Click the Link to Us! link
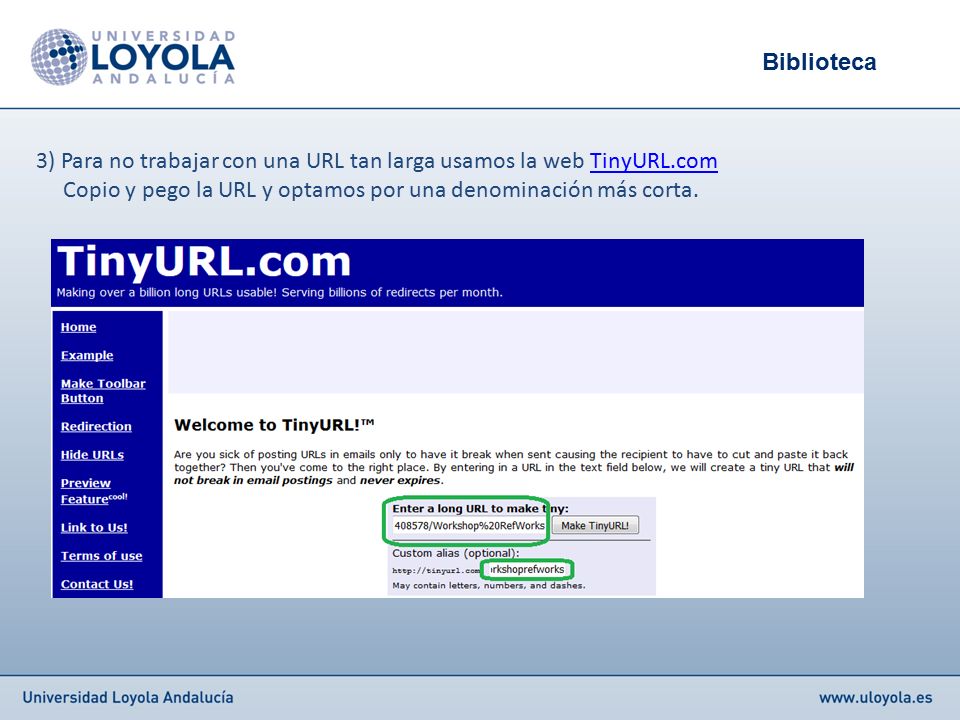Viewport: 960px width, 720px height. [x=94, y=527]
